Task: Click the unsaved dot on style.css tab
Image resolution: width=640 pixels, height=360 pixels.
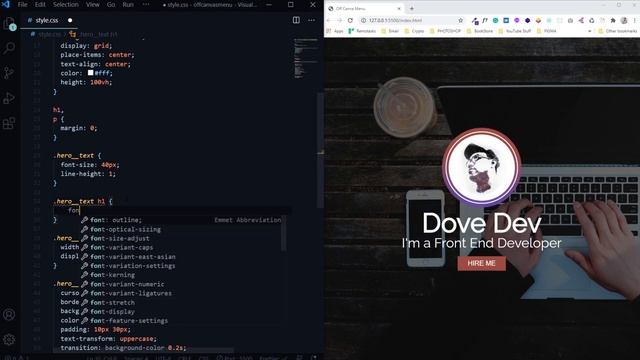Action: (70, 20)
